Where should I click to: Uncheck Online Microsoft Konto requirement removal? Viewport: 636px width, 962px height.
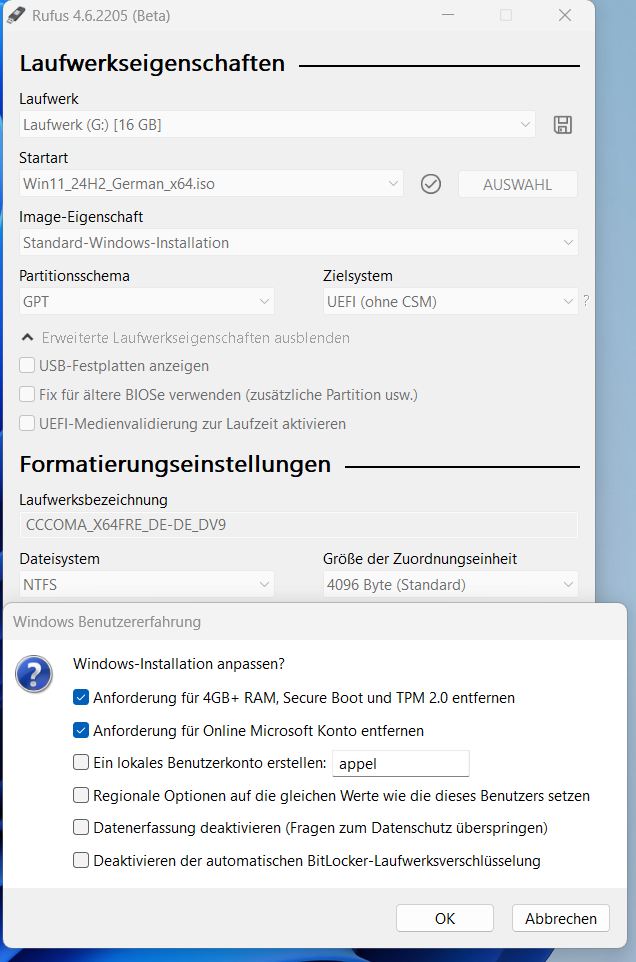coord(81,730)
